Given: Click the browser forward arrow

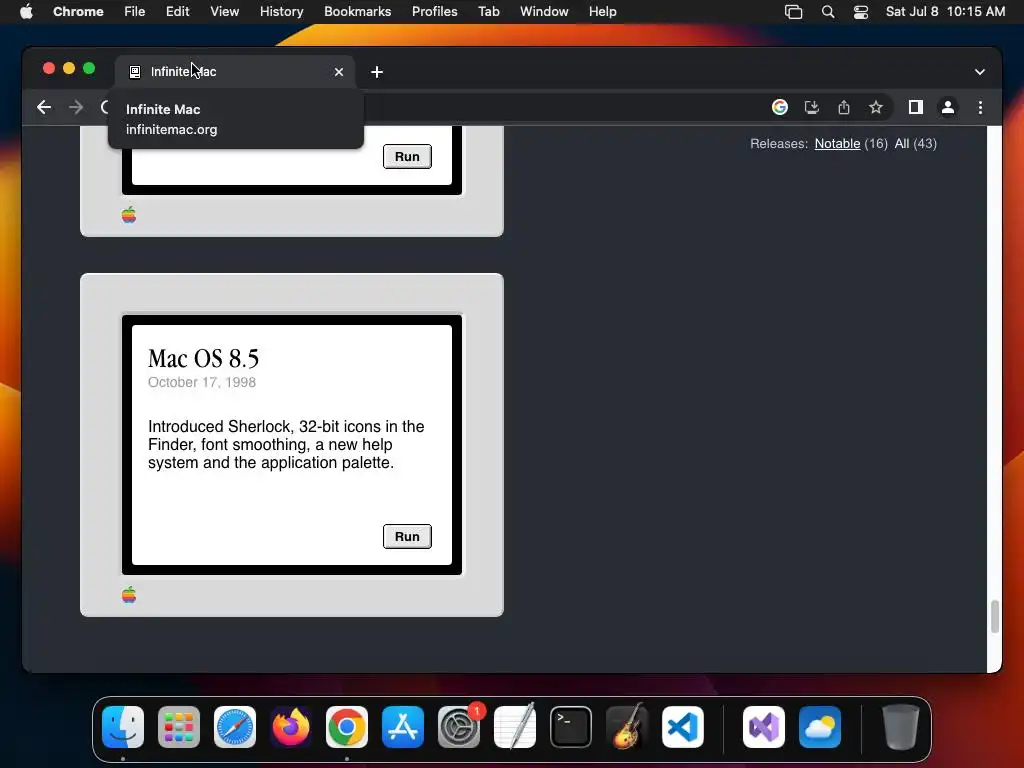Looking at the screenshot, I should (76, 107).
